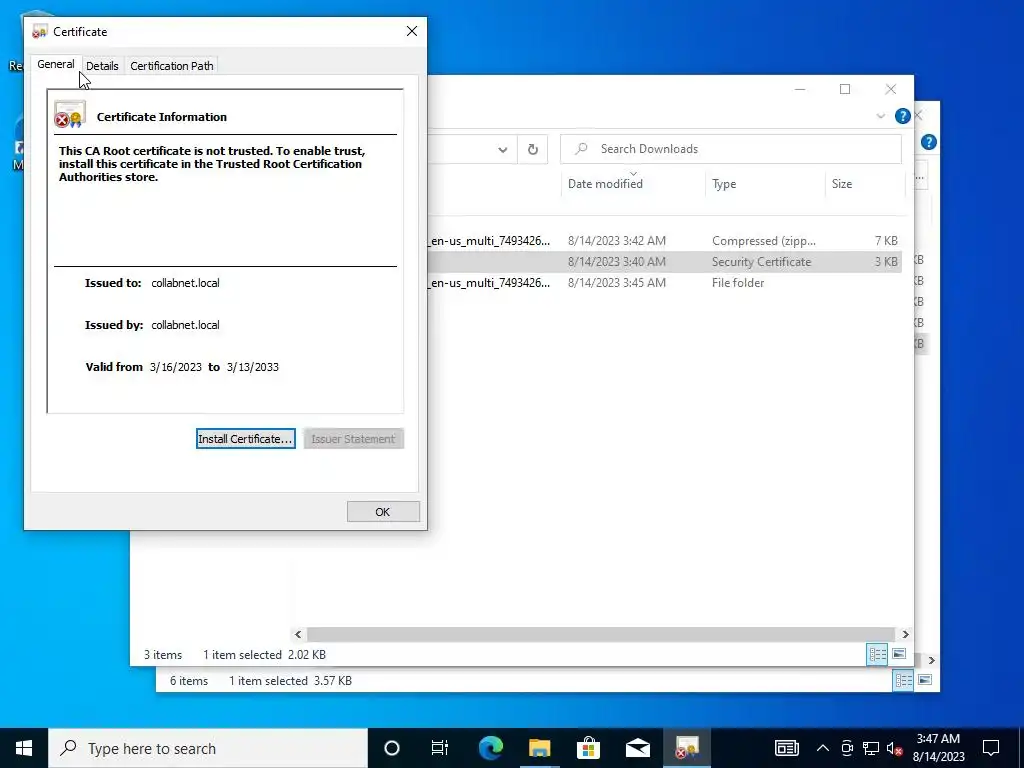Click 8/14/2023 3:42 AM date cell
Screen dimensions: 1024x768
616,241
